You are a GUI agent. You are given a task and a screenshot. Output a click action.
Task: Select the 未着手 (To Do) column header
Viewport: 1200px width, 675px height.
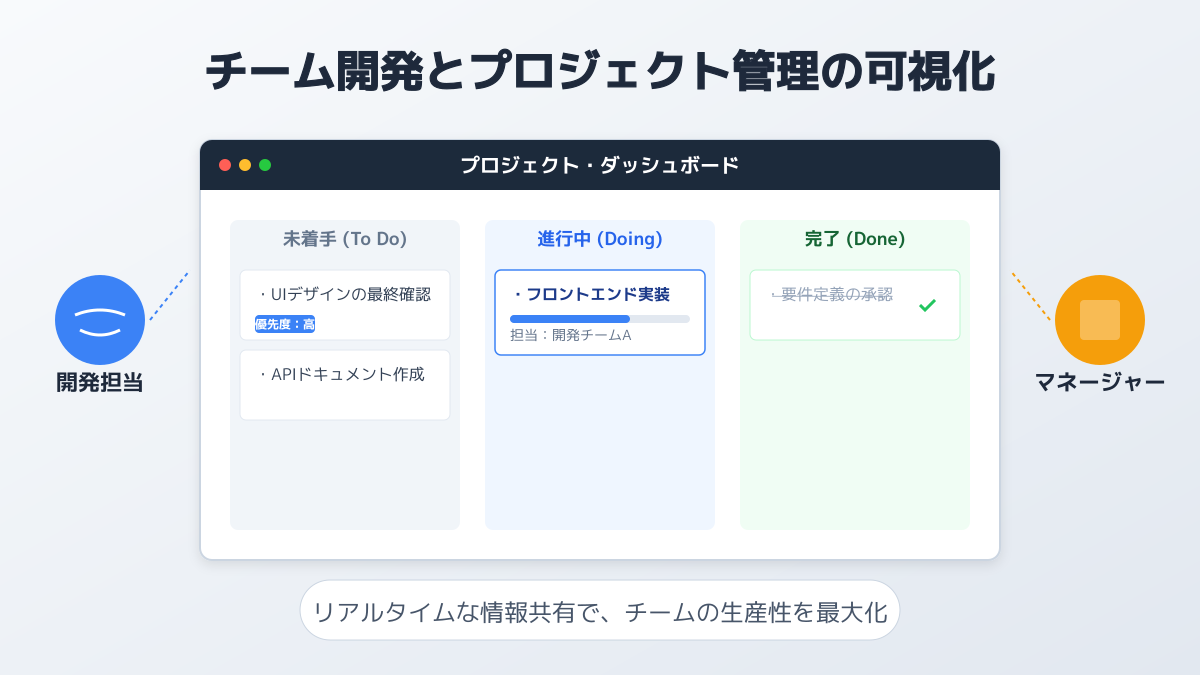(x=345, y=239)
